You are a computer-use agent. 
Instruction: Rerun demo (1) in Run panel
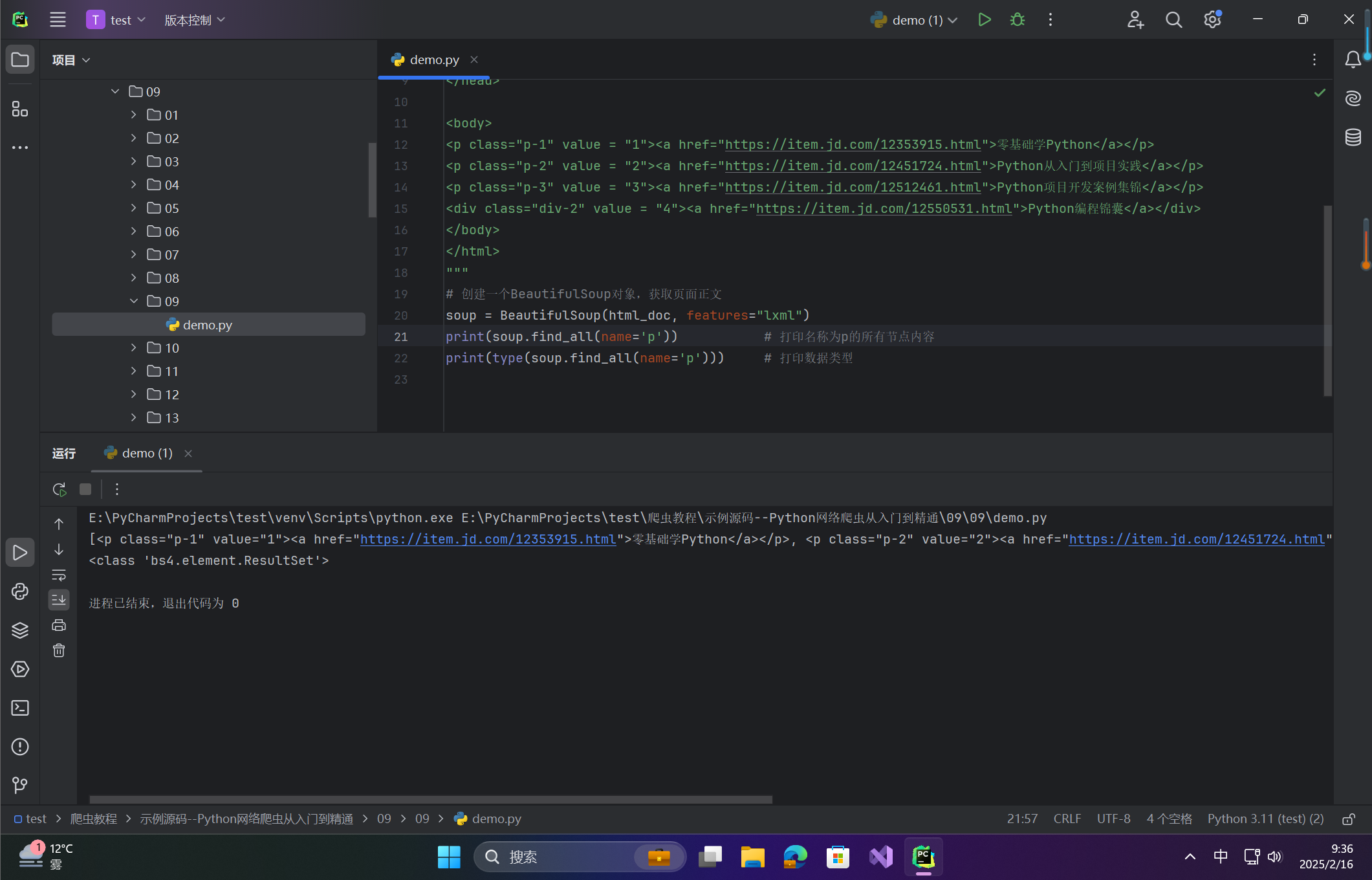[x=59, y=489]
